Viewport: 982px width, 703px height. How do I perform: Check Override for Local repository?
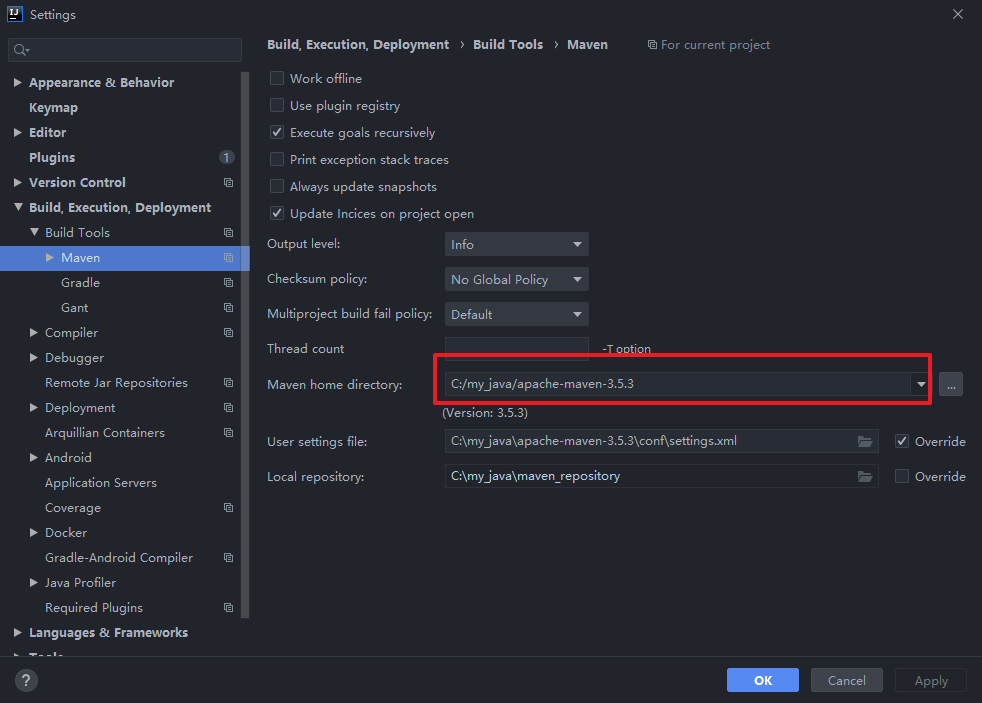click(902, 476)
